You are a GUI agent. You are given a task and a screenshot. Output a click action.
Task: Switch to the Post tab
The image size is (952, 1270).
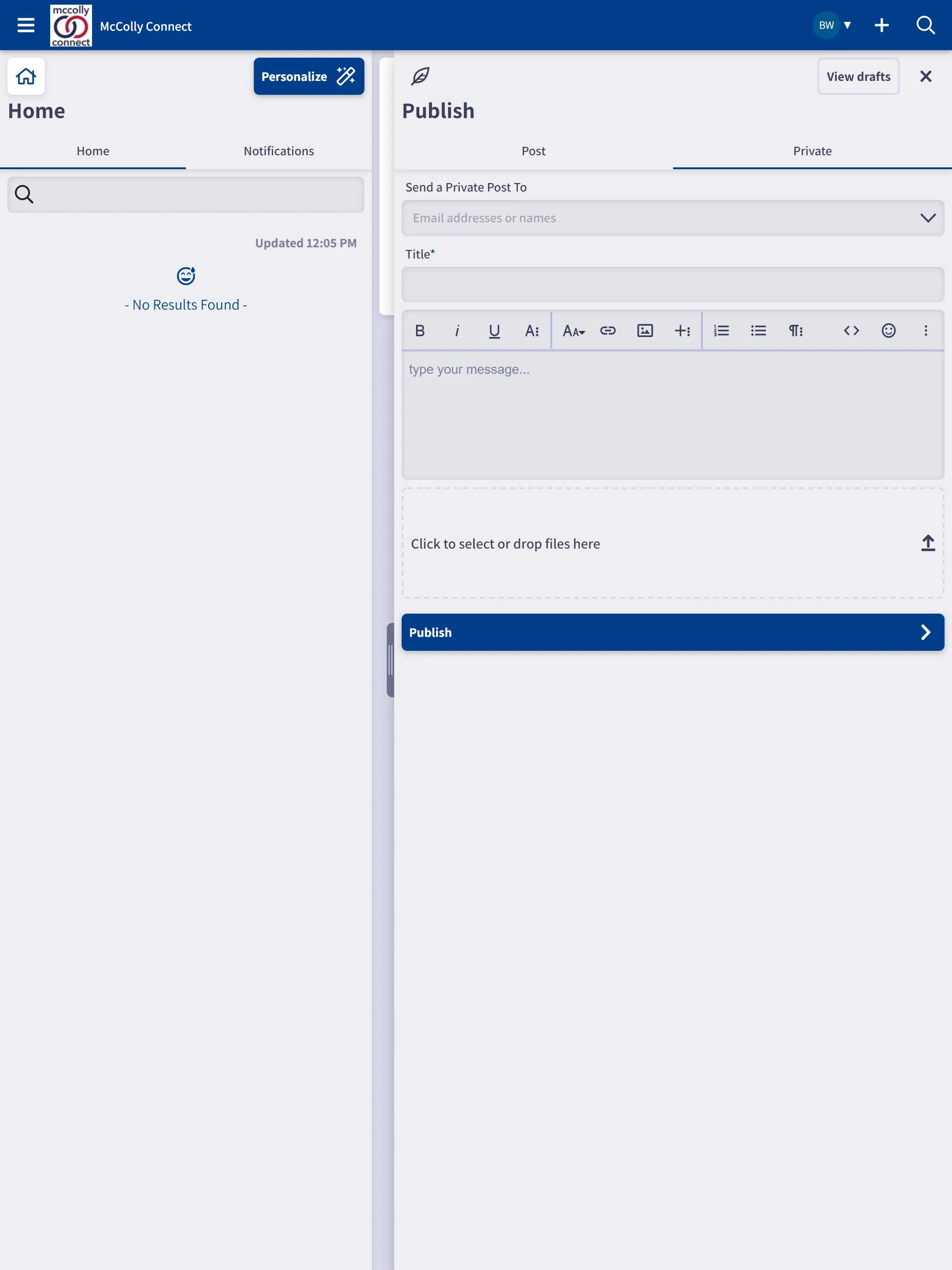[x=533, y=151]
